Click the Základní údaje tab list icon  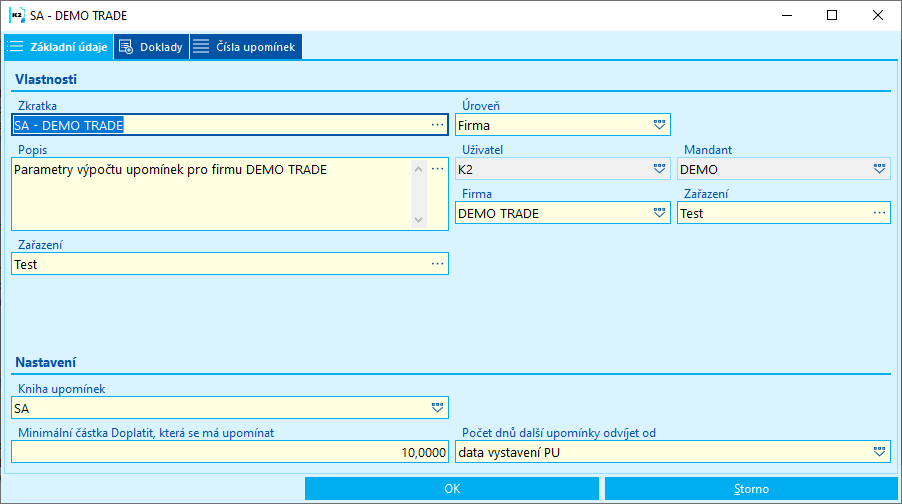click(x=16, y=47)
